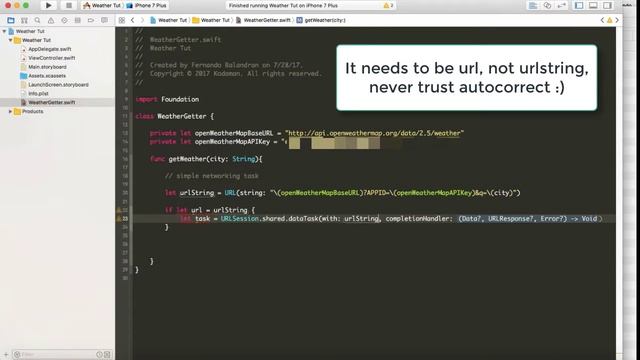Image resolution: width=640 pixels, height=360 pixels.
Task: Jump to next issue arrow
Action: (617, 20)
